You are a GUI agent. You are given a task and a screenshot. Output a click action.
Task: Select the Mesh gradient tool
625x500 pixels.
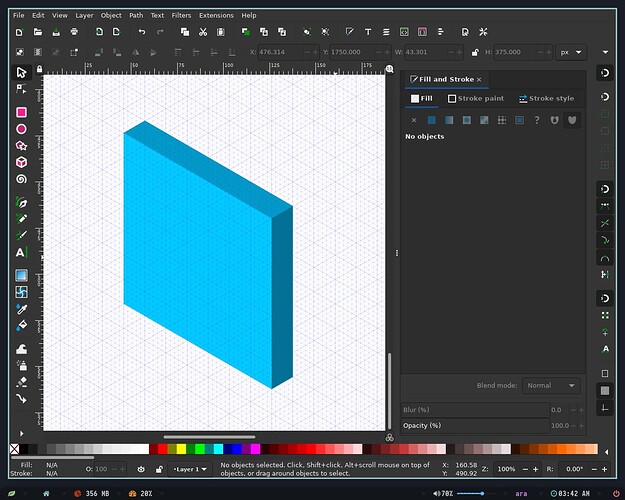click(x=22, y=292)
